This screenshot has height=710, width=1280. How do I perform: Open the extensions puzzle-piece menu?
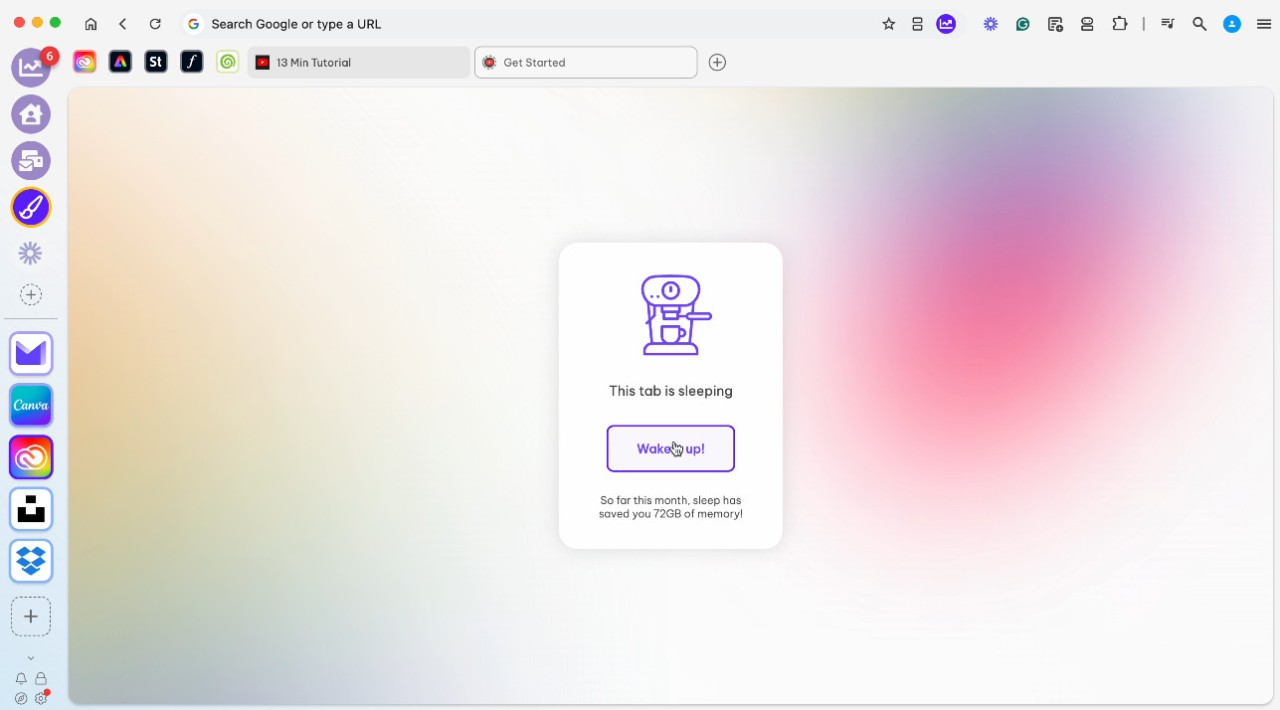click(1120, 24)
